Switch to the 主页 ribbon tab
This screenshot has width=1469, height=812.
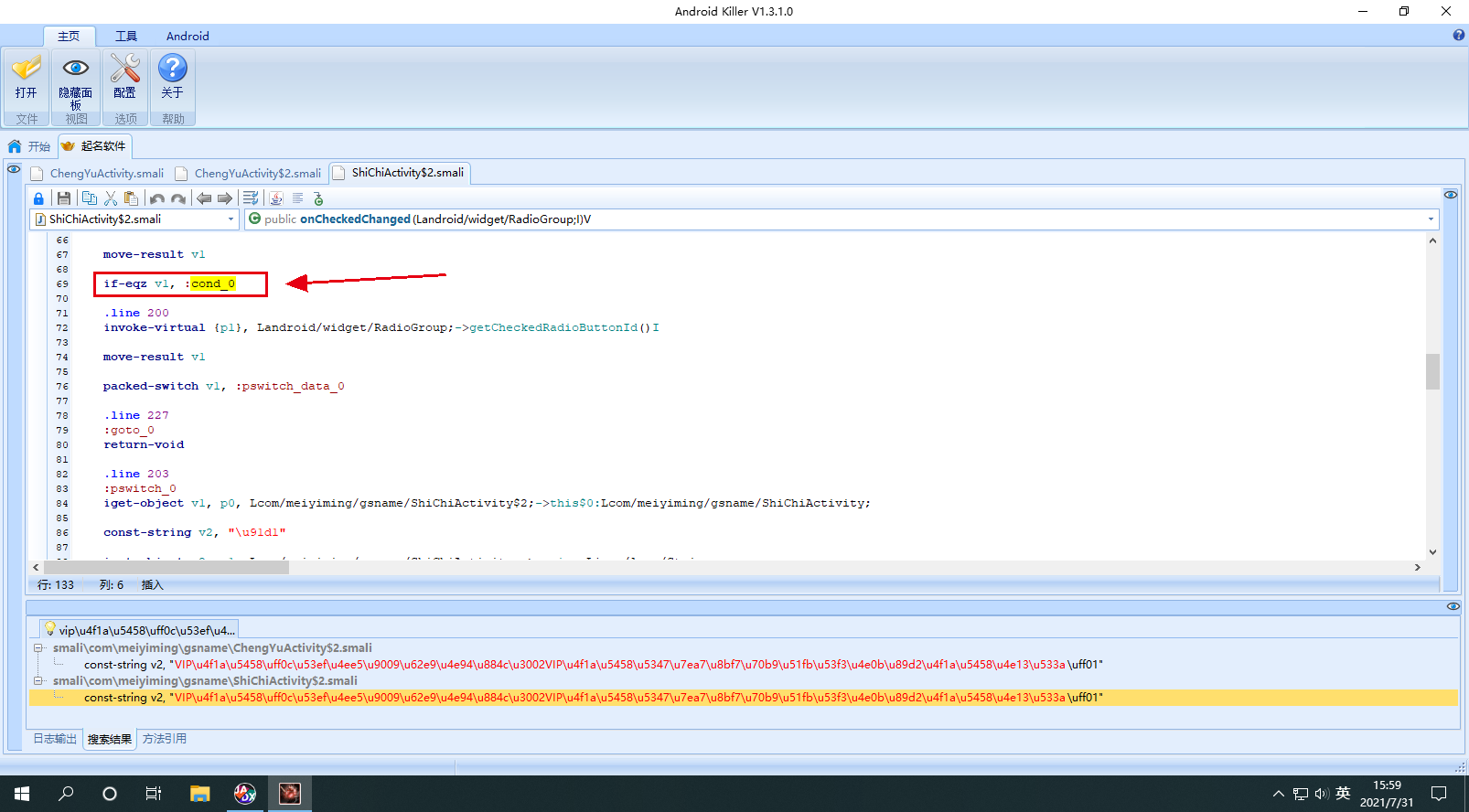click(69, 37)
